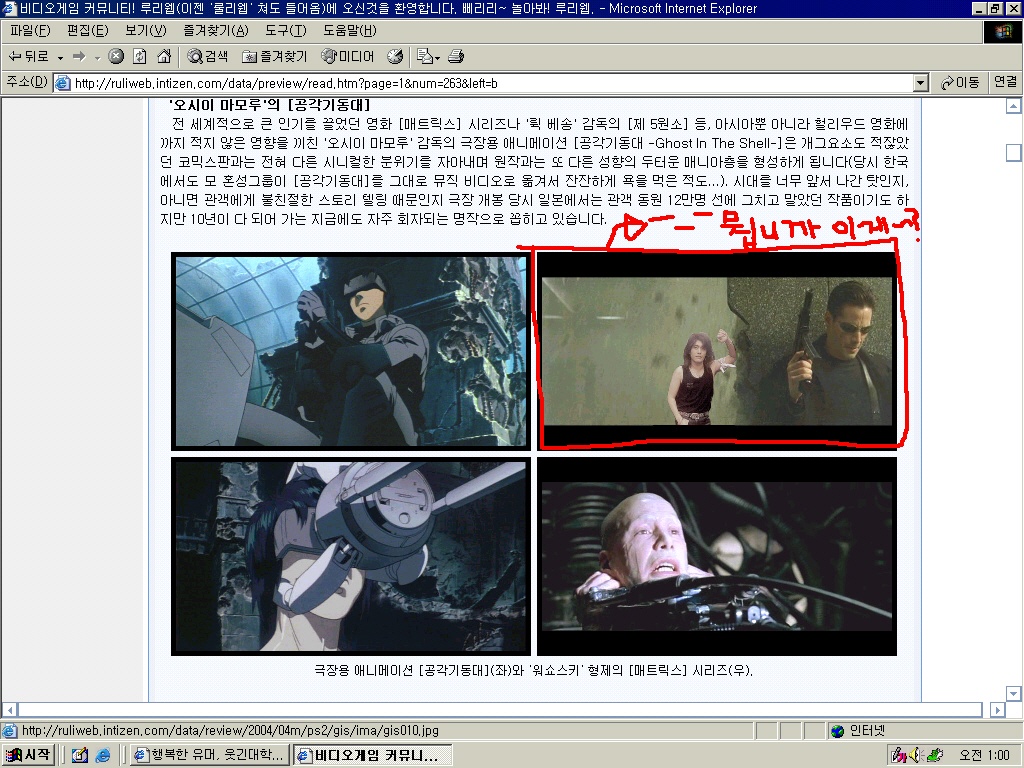
Task: Open the 즐겨찾기 (Favorites) toolbar button
Action: pos(274,57)
